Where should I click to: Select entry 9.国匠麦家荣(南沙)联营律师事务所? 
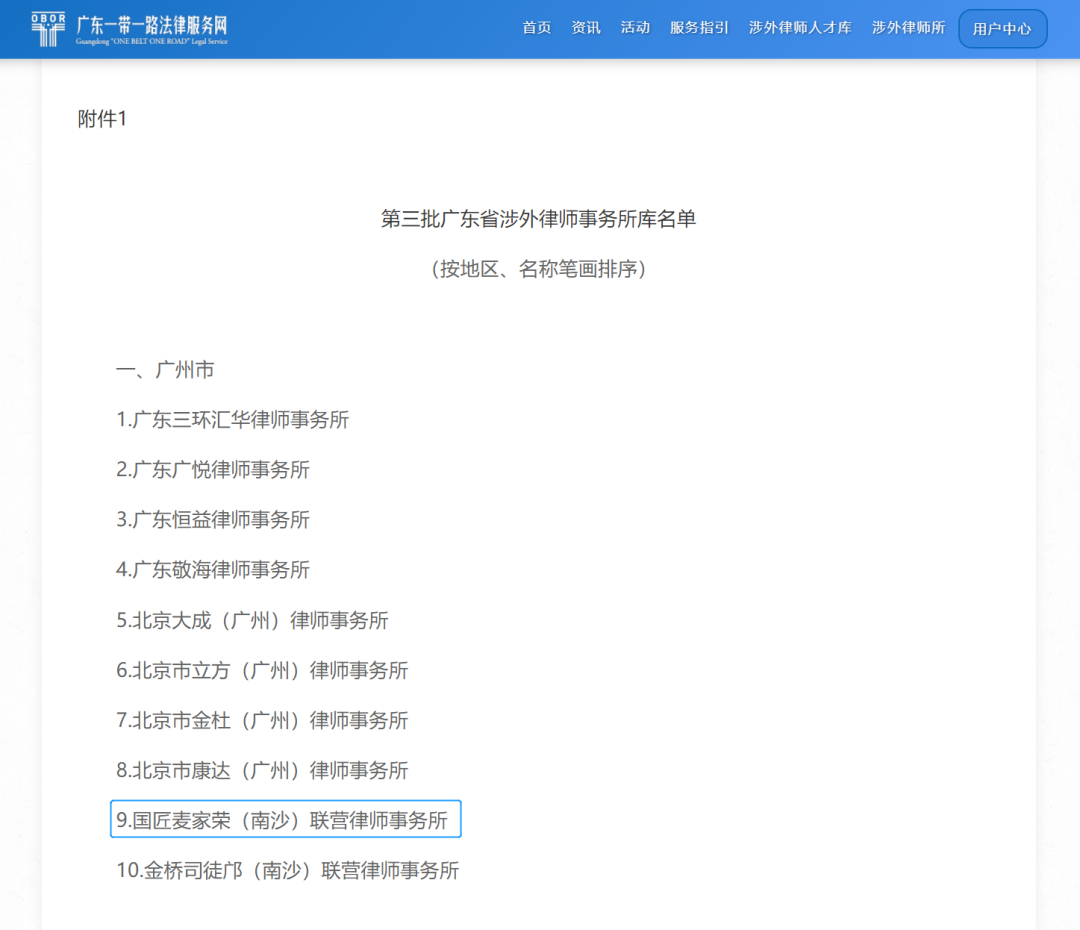[286, 819]
